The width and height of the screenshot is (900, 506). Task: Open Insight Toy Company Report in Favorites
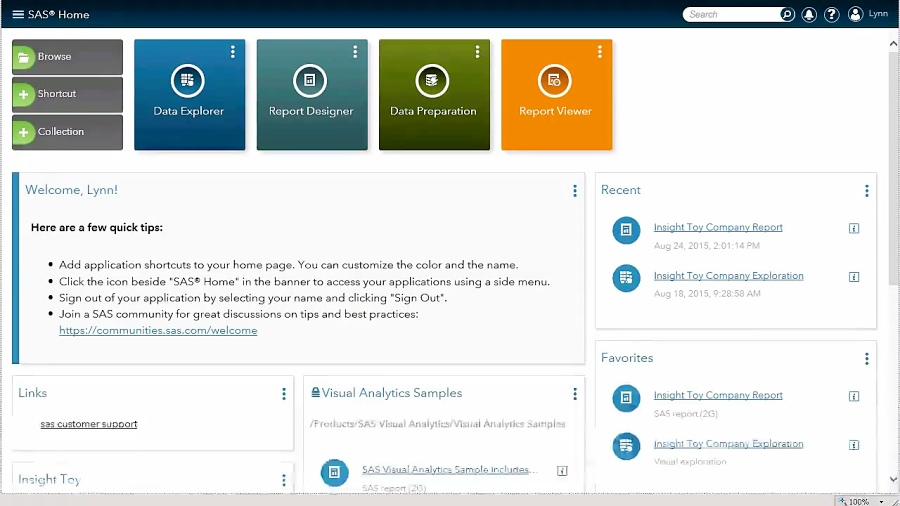click(x=718, y=395)
